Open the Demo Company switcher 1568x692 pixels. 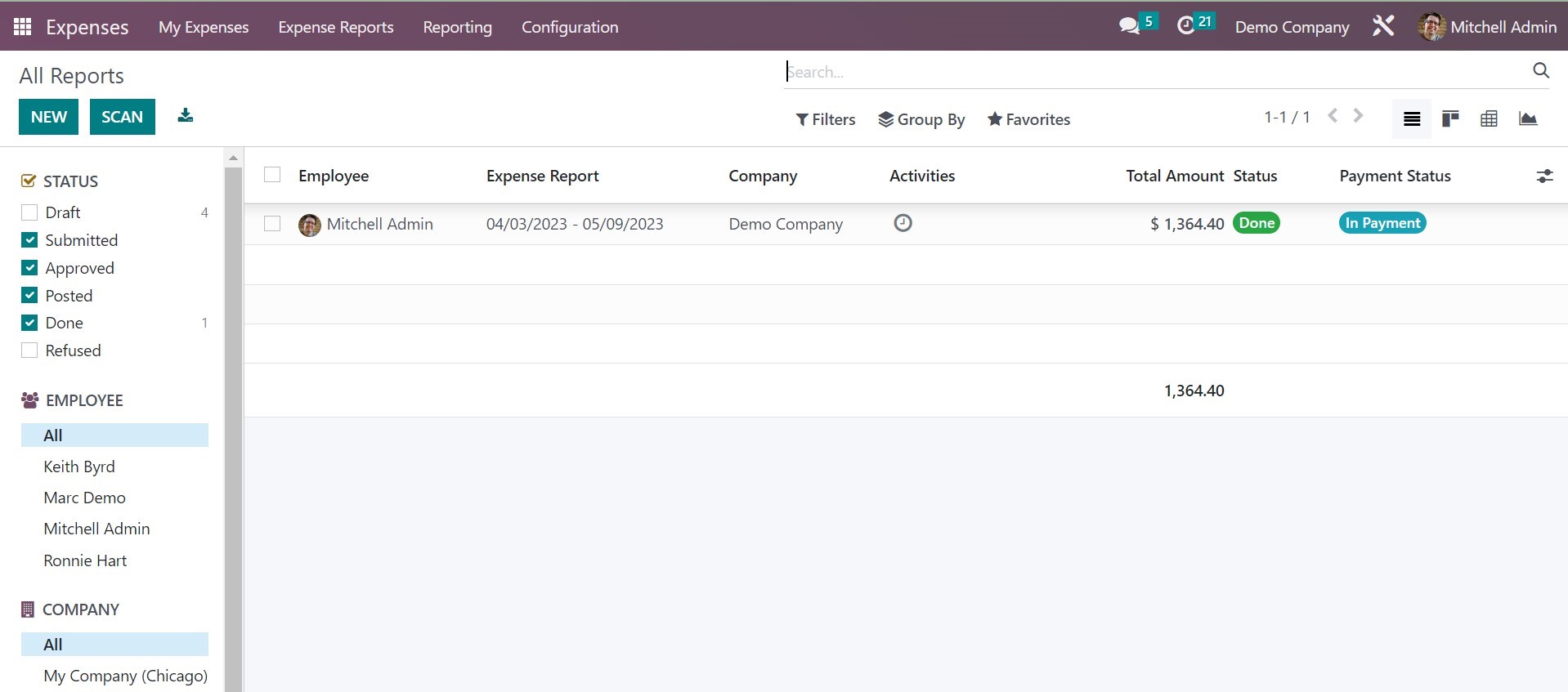coord(1292,27)
